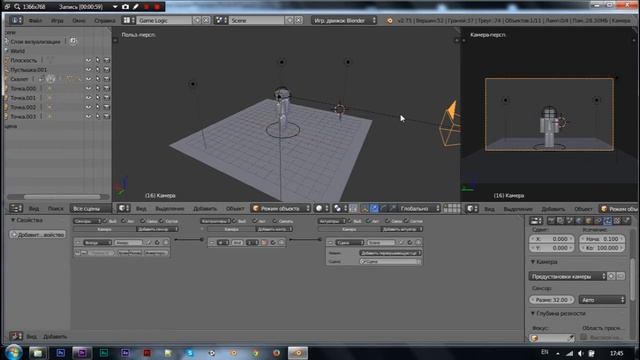
Task: Open the Info editor type selector
Action: pos(16,20)
